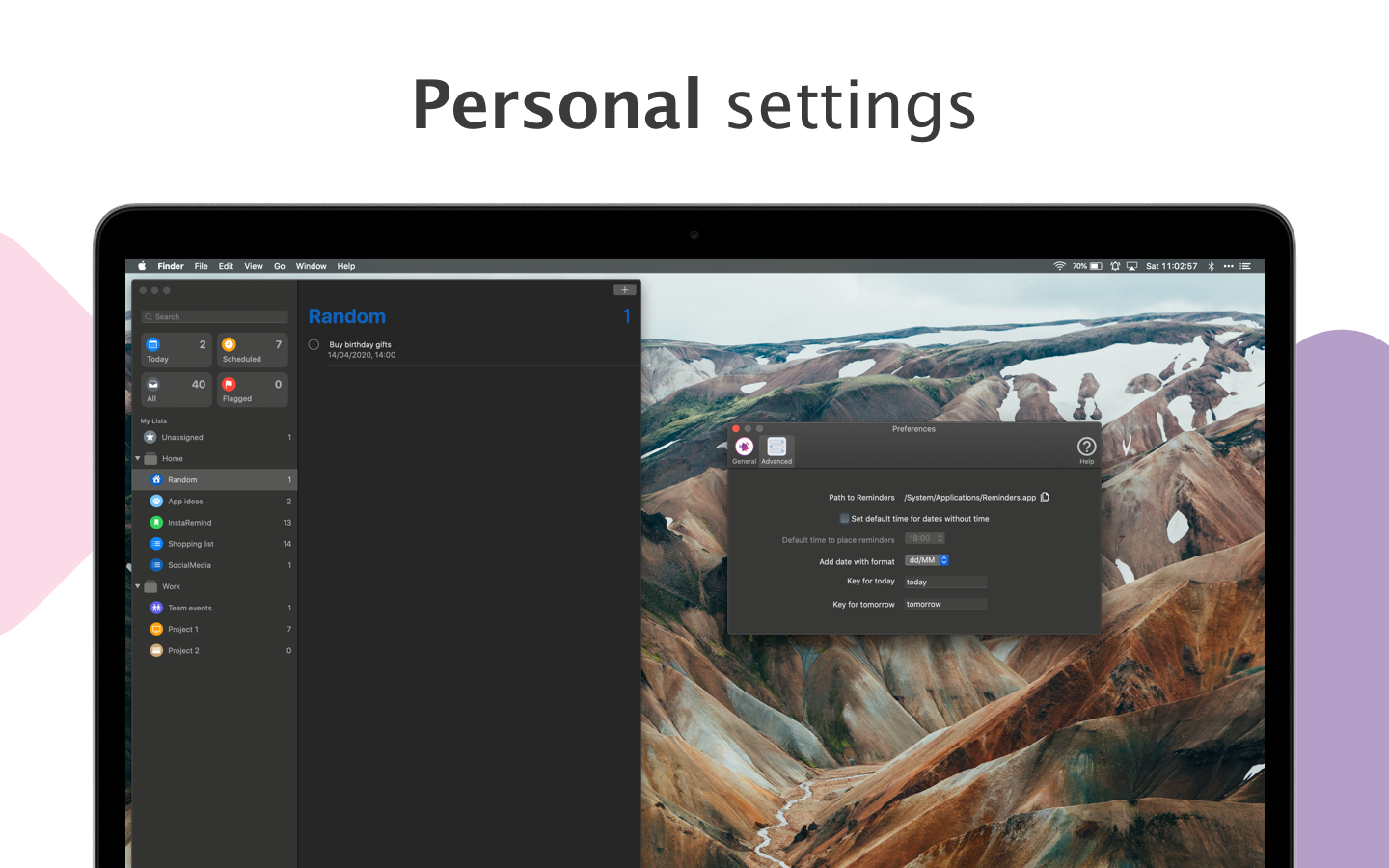Adjust the 18:00 default time stepper
Viewport: 1389px width, 868px height.
(x=940, y=538)
